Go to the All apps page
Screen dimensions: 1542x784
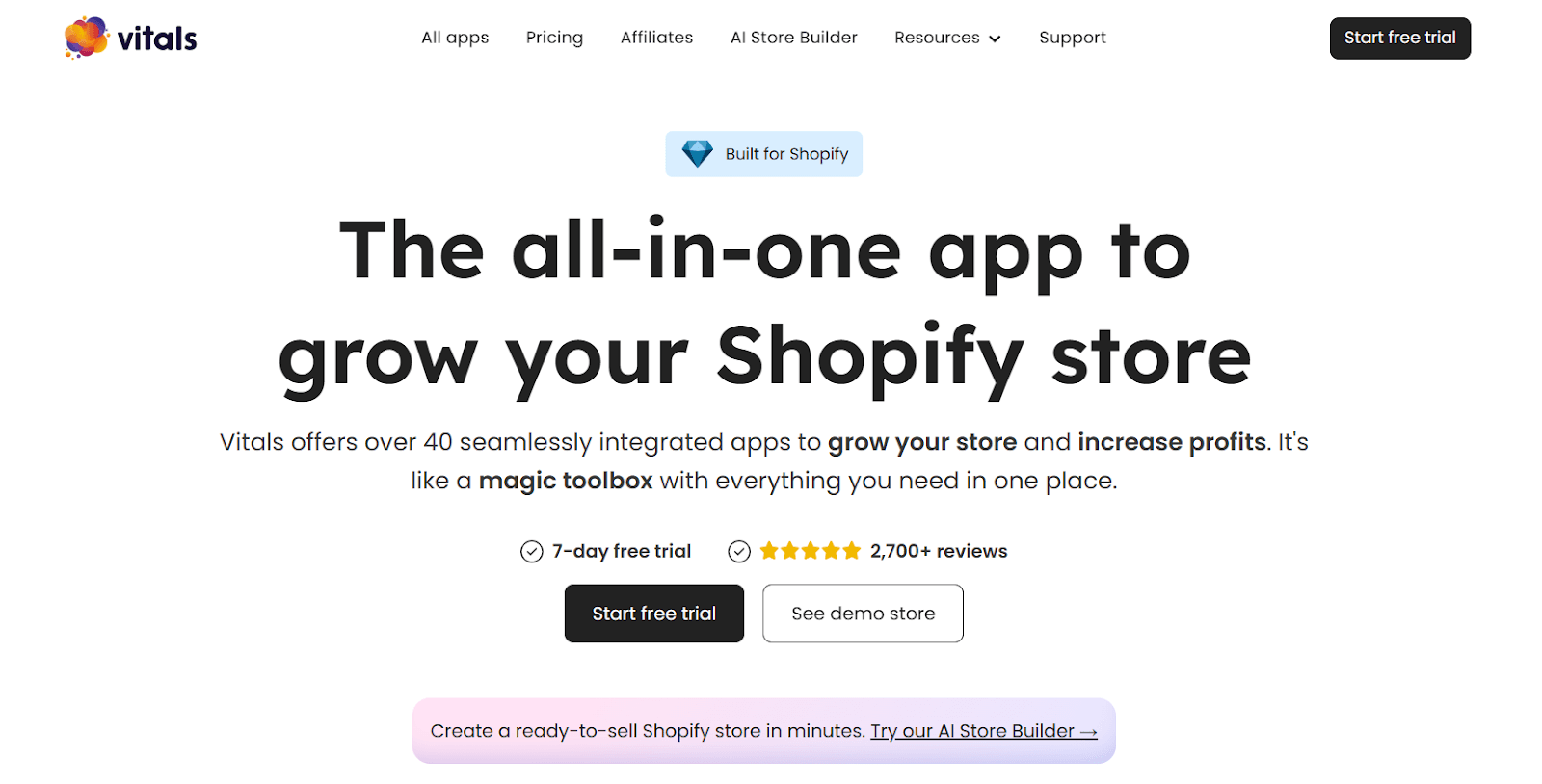point(455,38)
